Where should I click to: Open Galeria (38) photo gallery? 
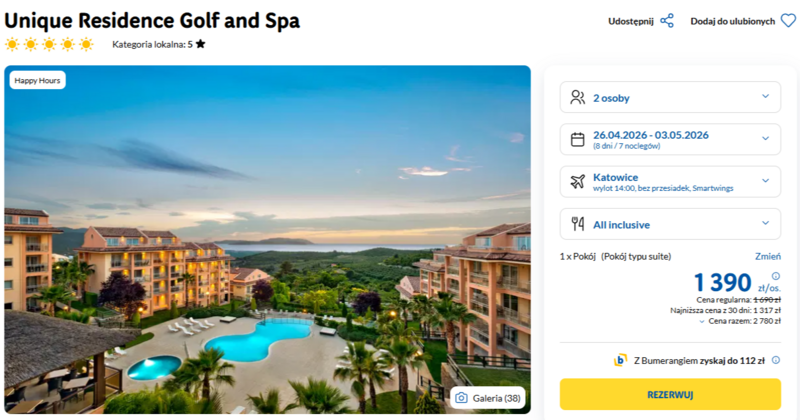(x=488, y=398)
